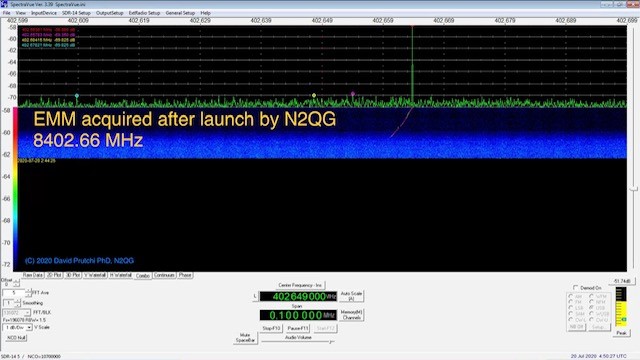
Task: Select the WUSB demodulation radio button
Action: coord(591,314)
